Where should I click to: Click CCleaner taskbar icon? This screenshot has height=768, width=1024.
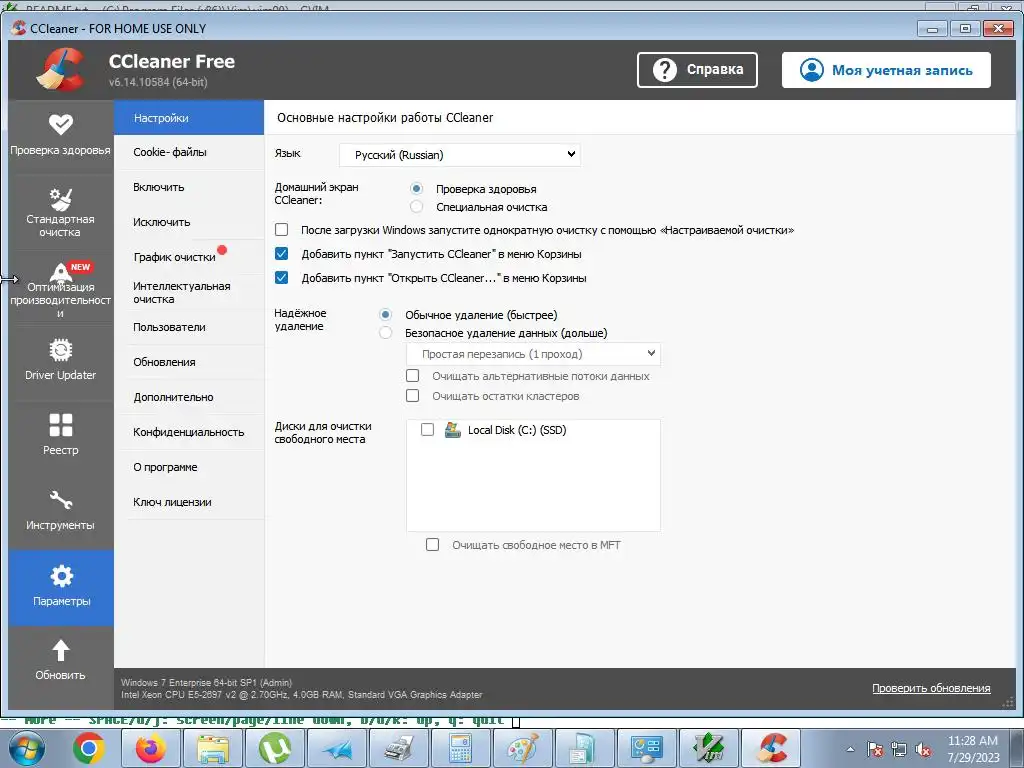pos(771,748)
